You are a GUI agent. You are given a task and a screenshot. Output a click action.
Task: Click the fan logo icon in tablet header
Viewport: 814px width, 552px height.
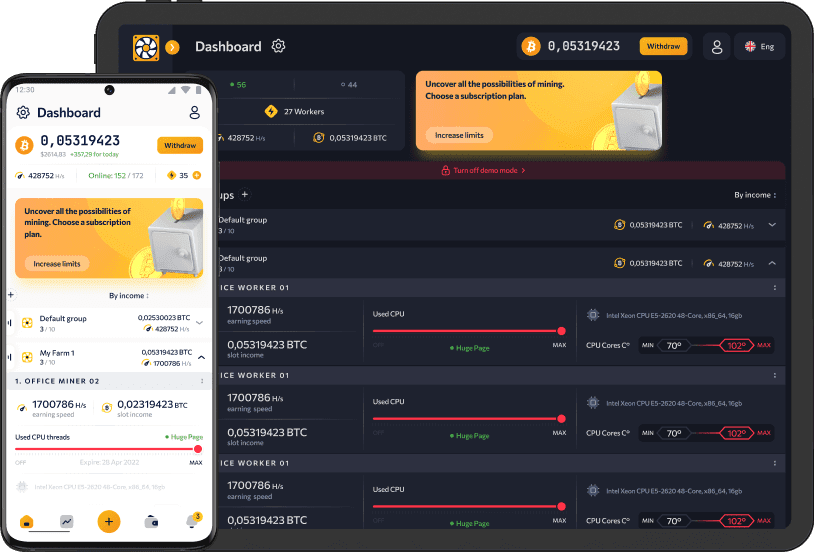tap(146, 47)
